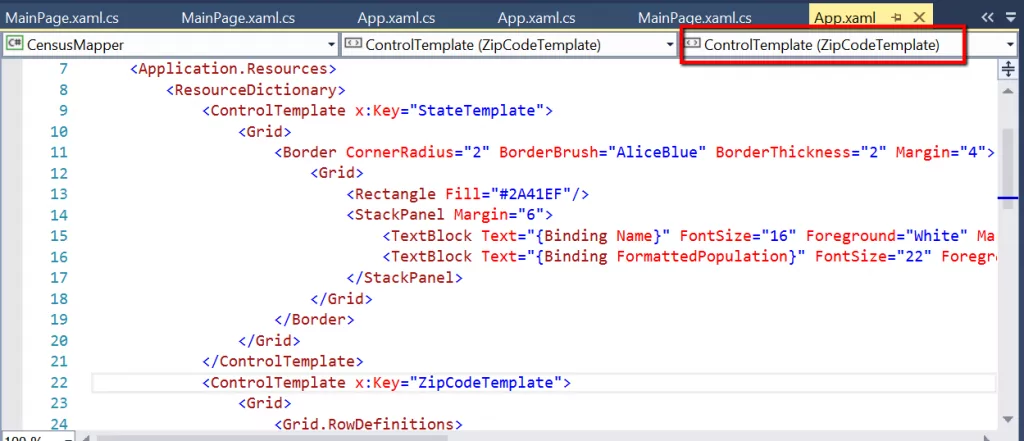Open the document tab list arrow
The height and width of the screenshot is (441, 1024).
1009,18
